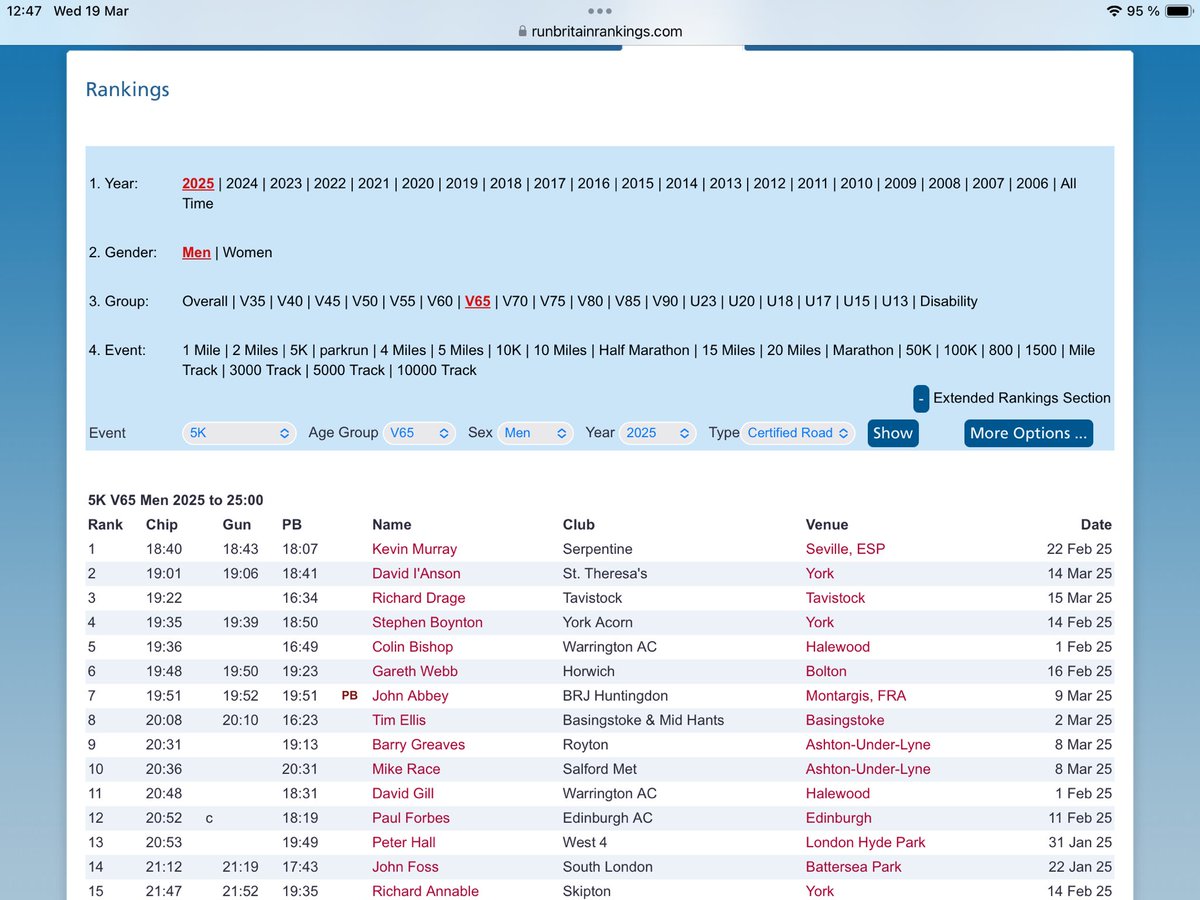Check the Wi-Fi status icon
This screenshot has width=1200, height=900.
click(1114, 11)
